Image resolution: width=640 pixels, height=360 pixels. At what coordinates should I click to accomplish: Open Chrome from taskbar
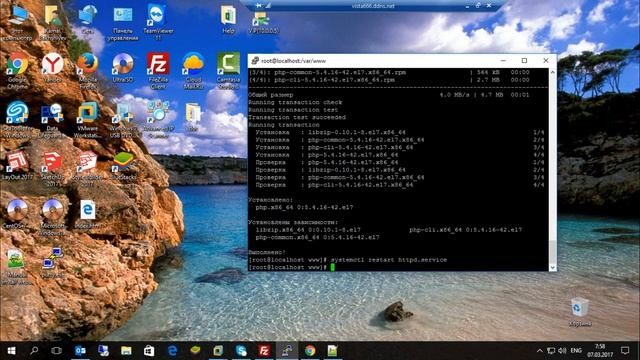tap(310, 351)
